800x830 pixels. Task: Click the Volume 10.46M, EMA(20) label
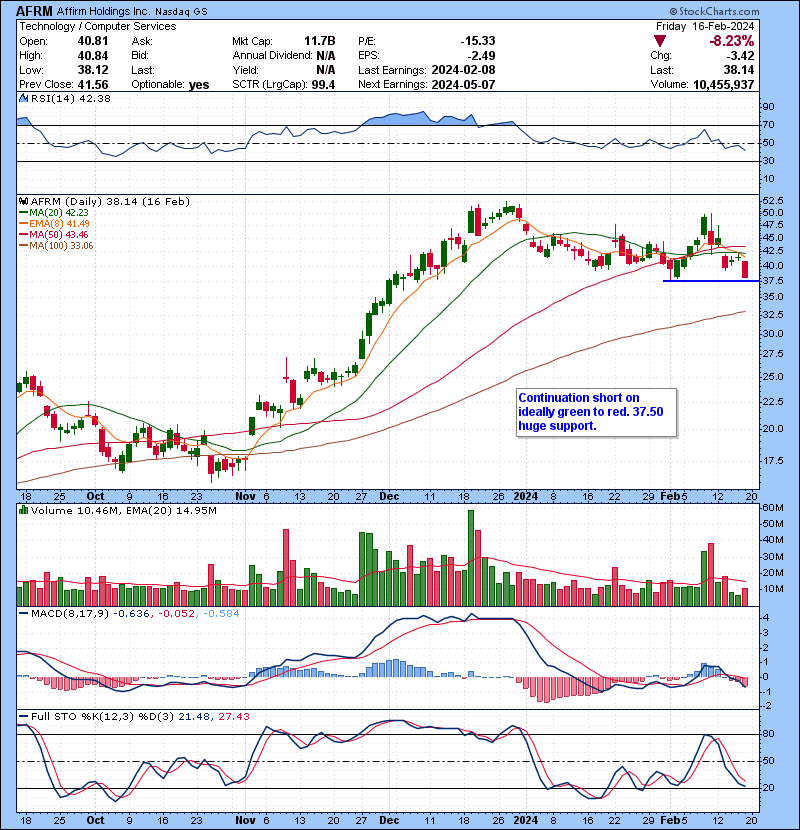pyautogui.click(x=123, y=511)
